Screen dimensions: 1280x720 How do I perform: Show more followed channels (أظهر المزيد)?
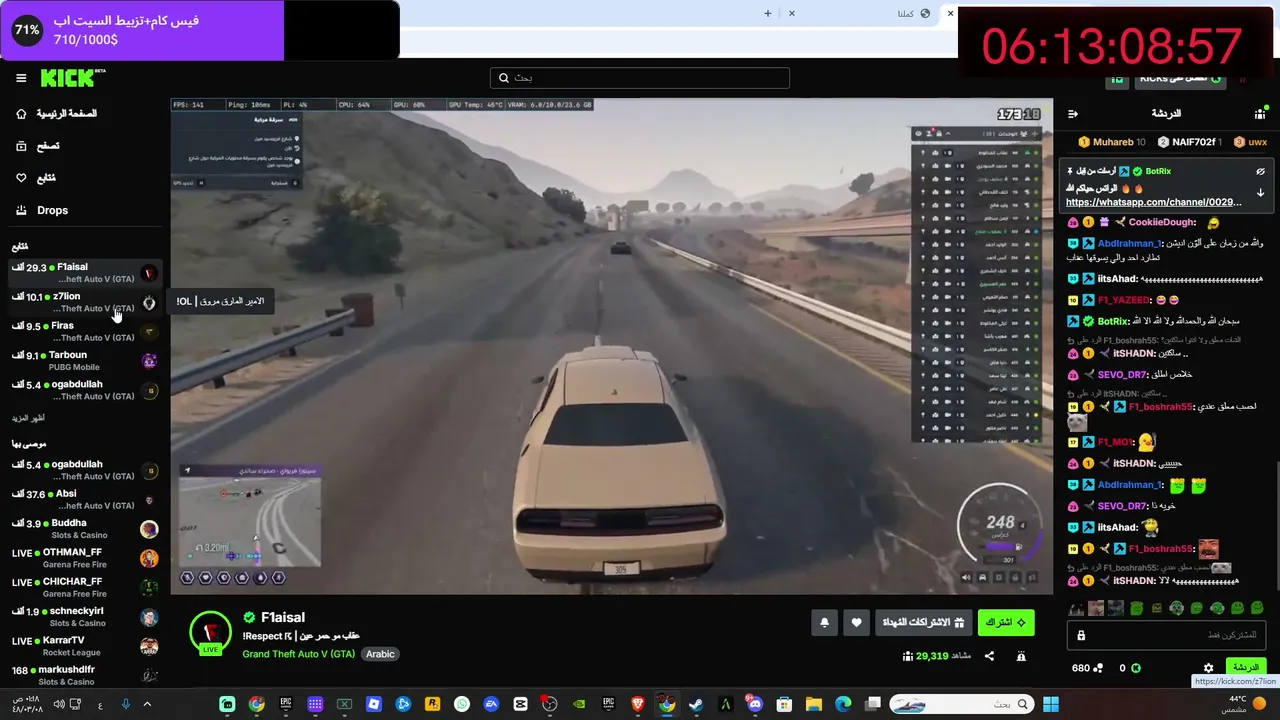(28, 418)
